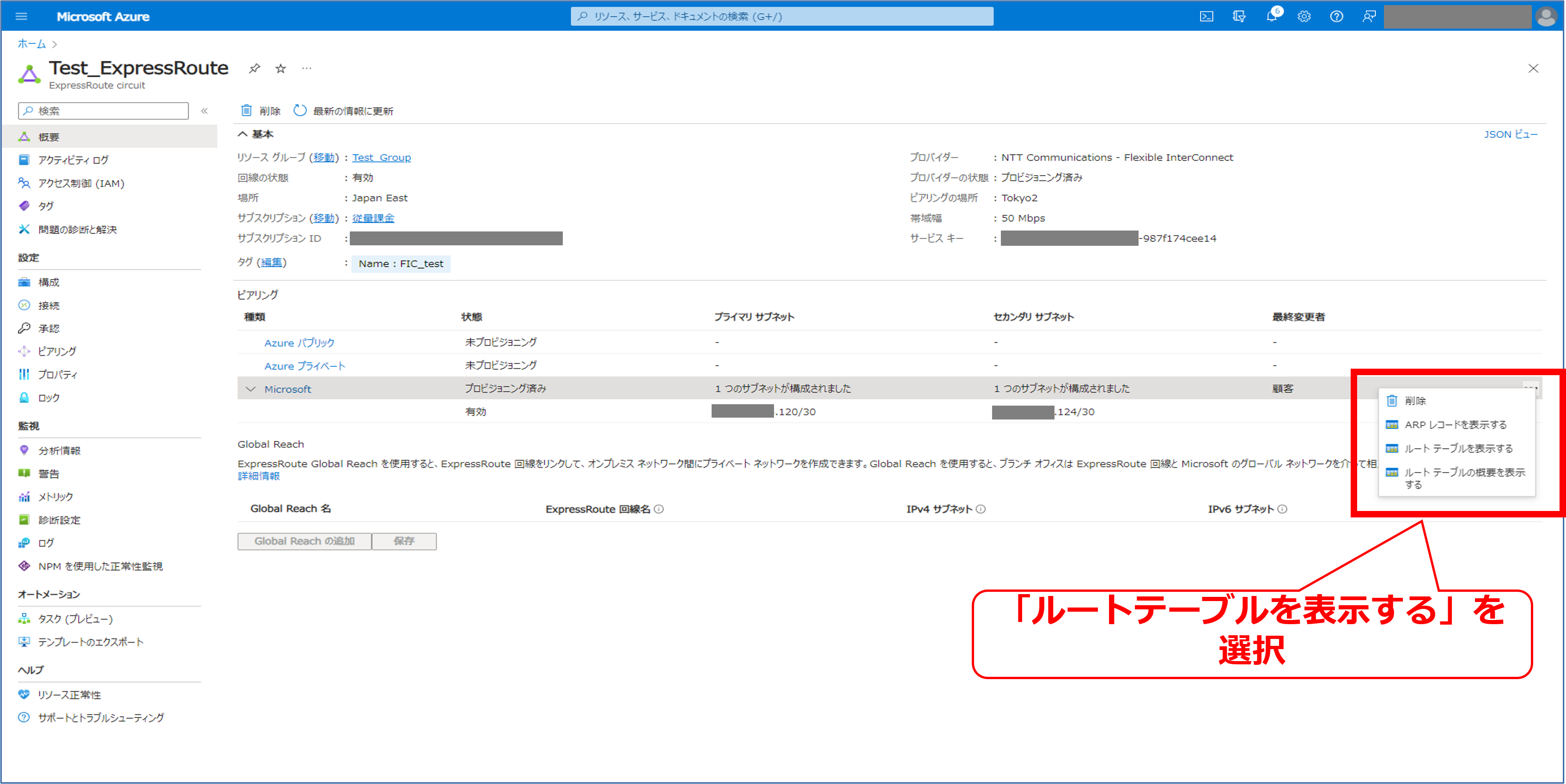Image resolution: width=1566 pixels, height=784 pixels.
Task: Pin Test_ExpressRoute to dashboard
Action: pos(254,69)
